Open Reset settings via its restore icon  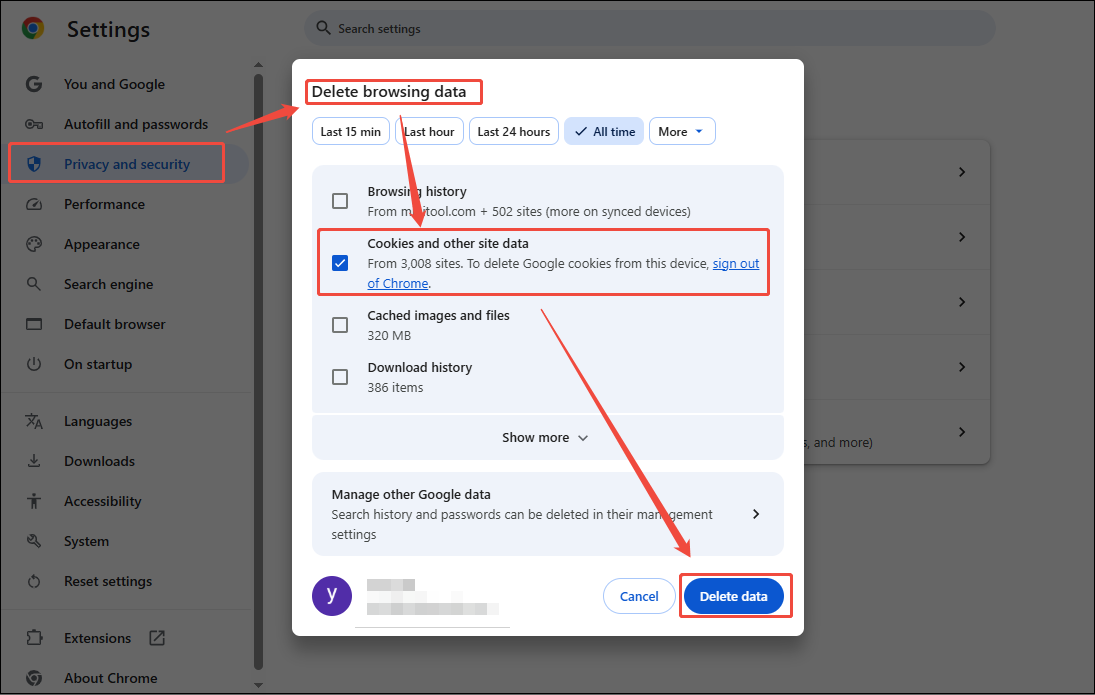pos(34,581)
